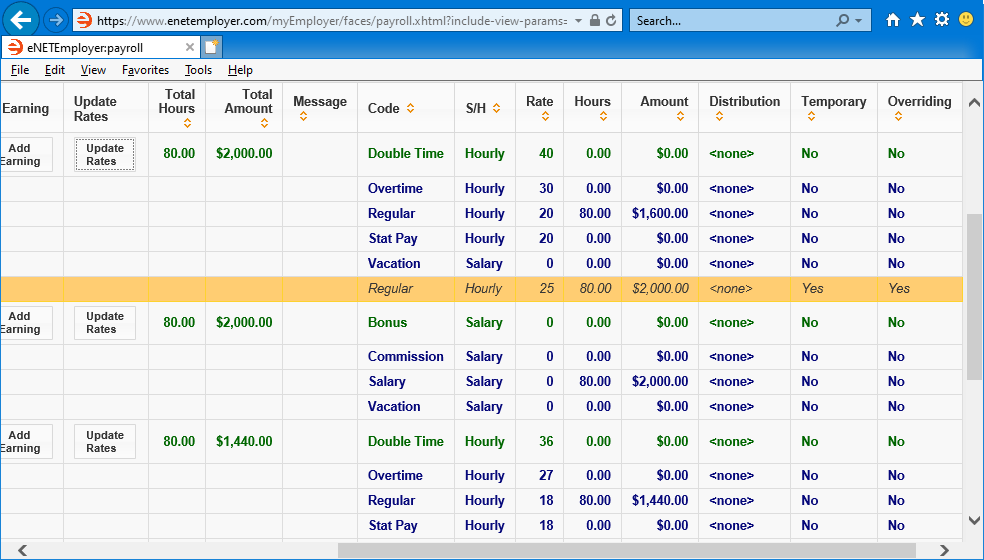Open the search provider dropdown arrow
This screenshot has height=560, width=984.
pyautogui.click(x=859, y=20)
